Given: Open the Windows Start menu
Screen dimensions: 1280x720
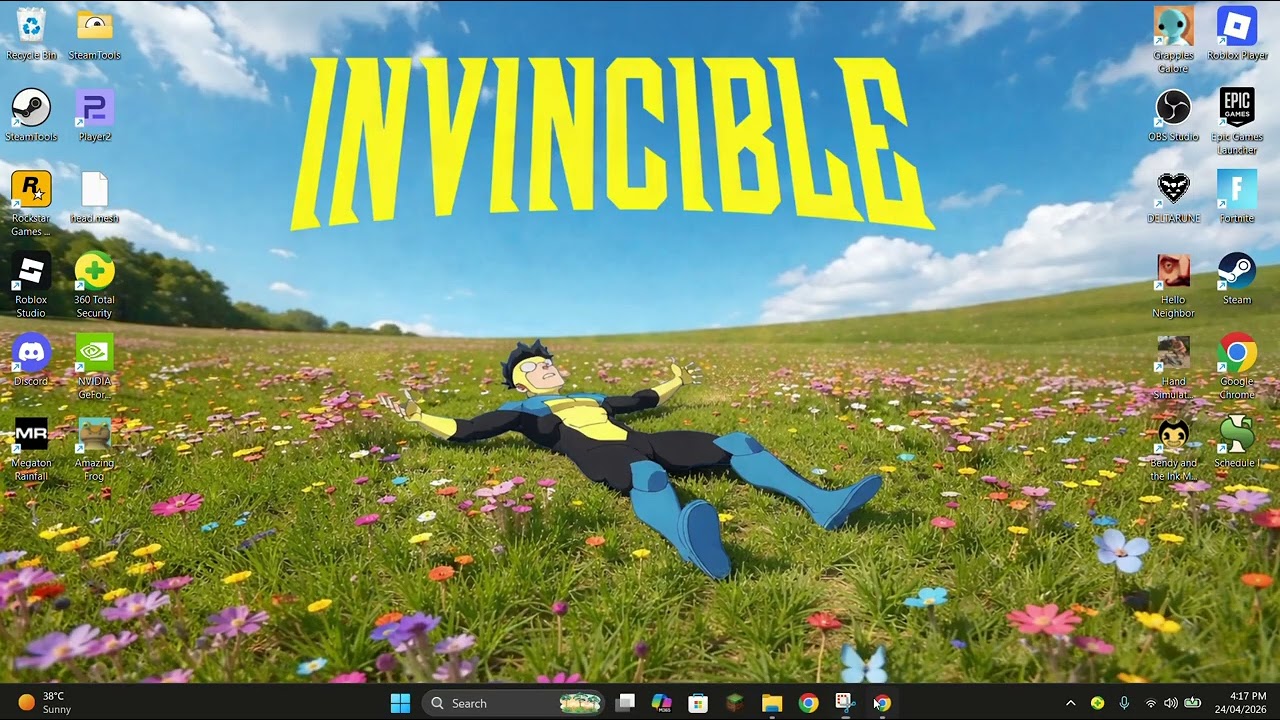Looking at the screenshot, I should coord(400,703).
